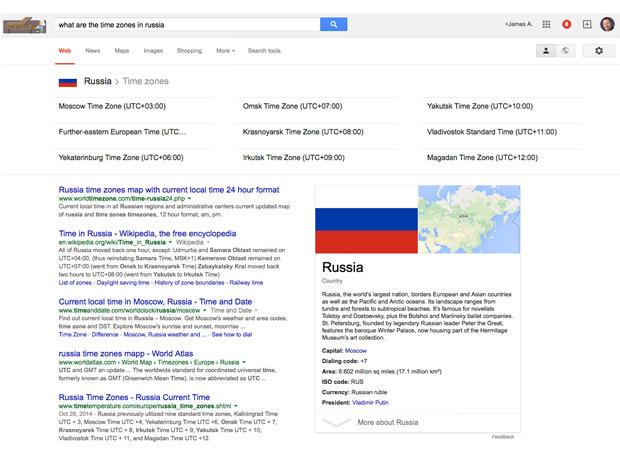This screenshot has width=620, height=465.
Task: Open Russia Time Zones - Russia Current Time result
Action: click(134, 397)
